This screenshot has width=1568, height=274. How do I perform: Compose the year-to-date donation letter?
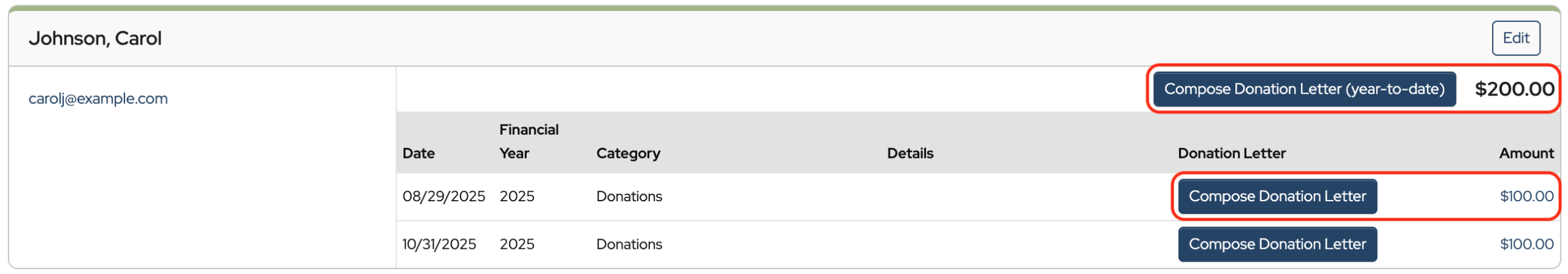tap(1303, 89)
